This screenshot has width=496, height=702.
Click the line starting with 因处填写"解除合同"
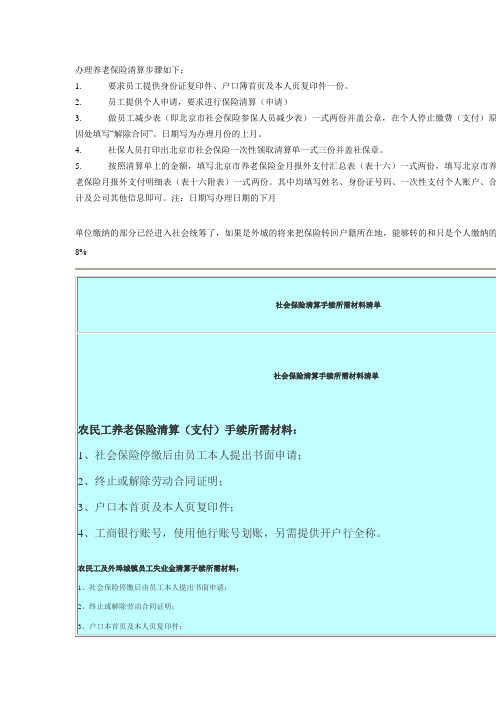tap(169, 134)
